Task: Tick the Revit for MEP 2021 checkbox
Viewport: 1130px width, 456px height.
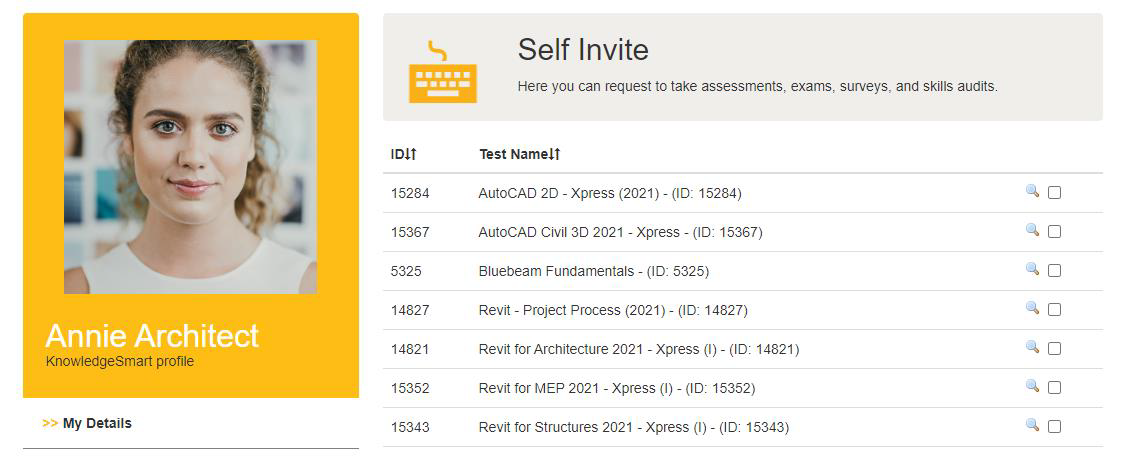Action: click(x=1054, y=388)
